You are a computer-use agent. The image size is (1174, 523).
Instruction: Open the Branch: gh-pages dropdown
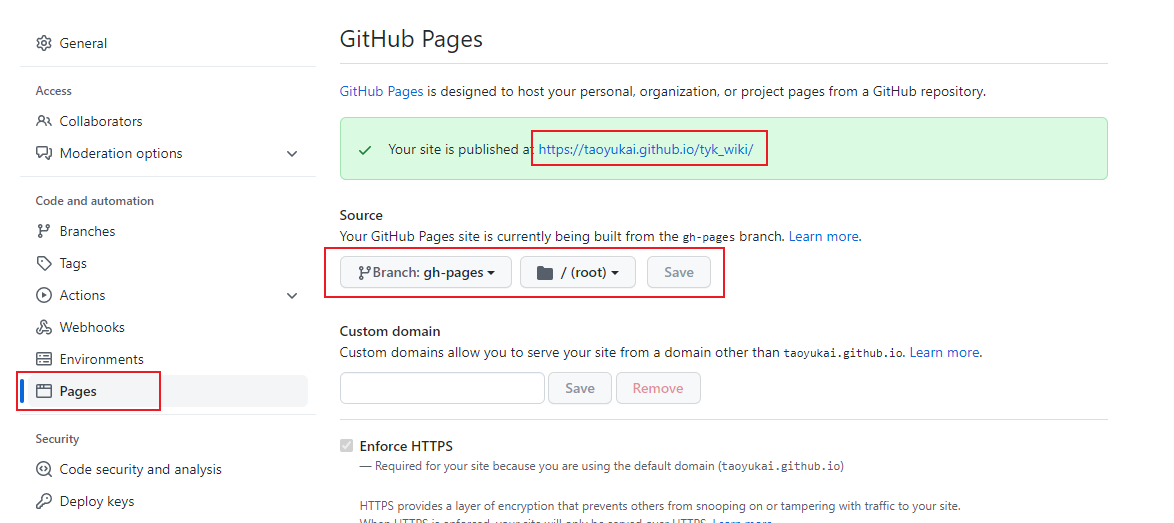[426, 272]
